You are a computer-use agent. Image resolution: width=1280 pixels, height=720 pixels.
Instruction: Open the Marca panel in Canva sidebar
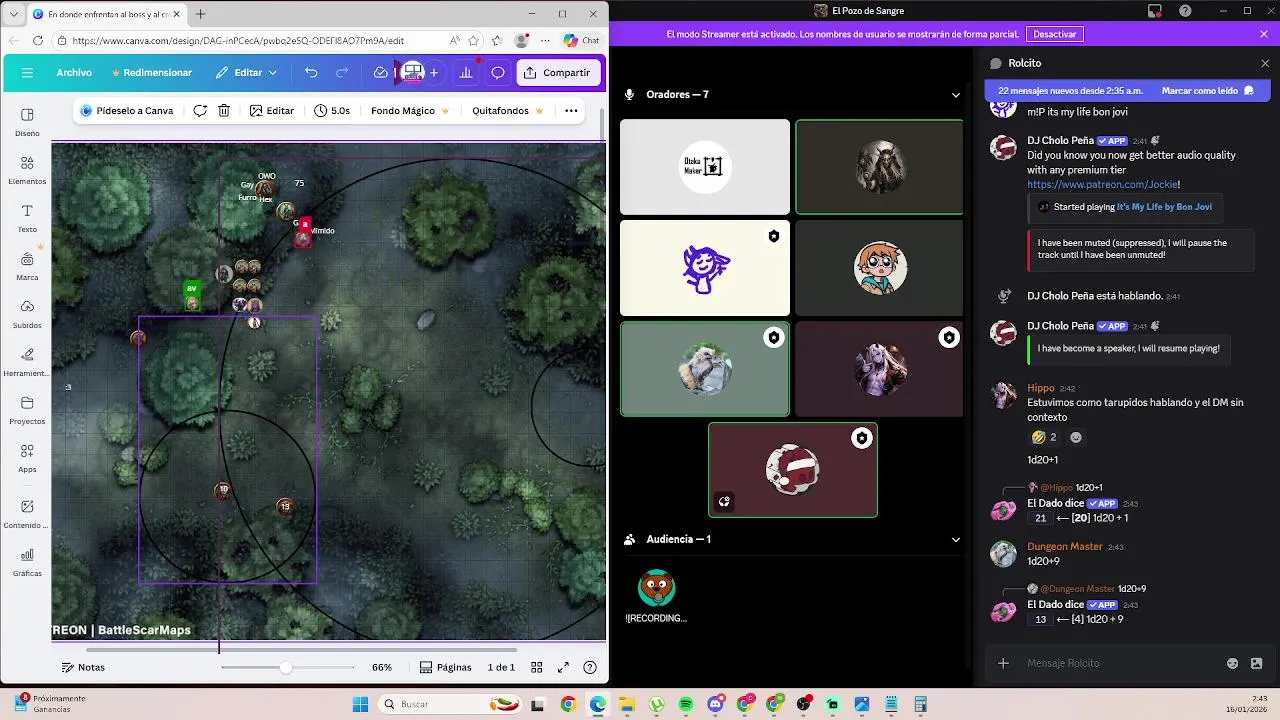pyautogui.click(x=27, y=266)
